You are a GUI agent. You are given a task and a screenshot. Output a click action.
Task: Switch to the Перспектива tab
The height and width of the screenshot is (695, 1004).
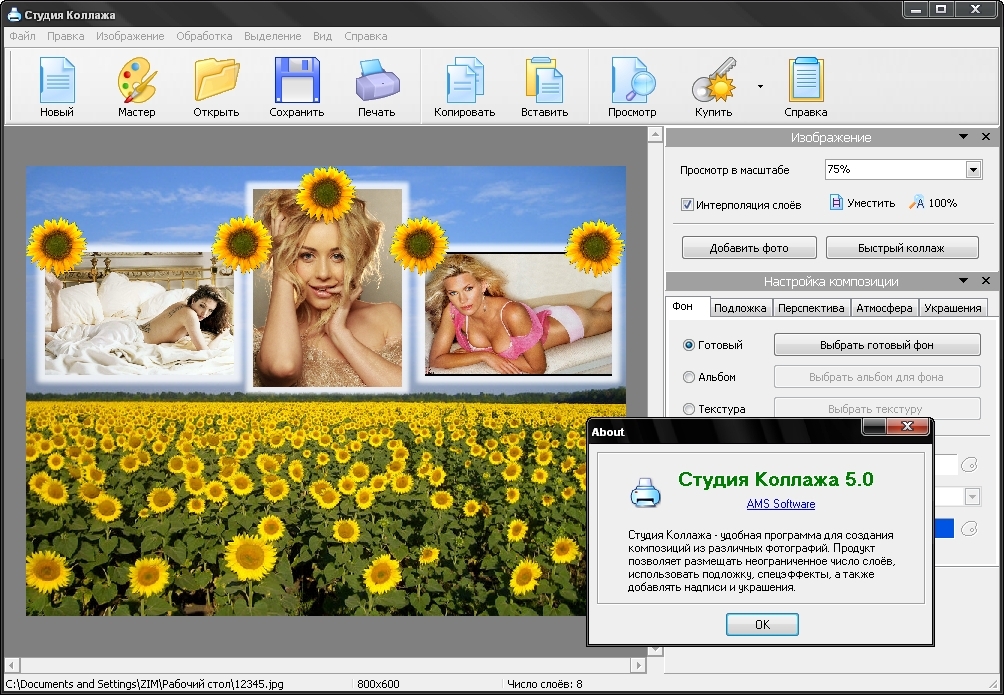[x=811, y=308]
